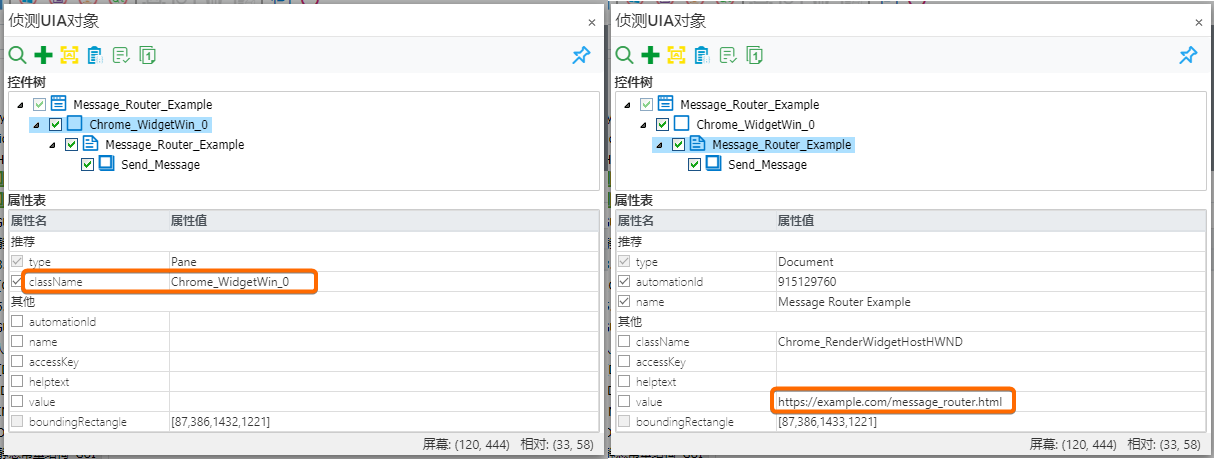Collapse highlighted Message_Router_Example document node in right tree
The width and height of the screenshot is (1214, 459).
click(x=659, y=145)
